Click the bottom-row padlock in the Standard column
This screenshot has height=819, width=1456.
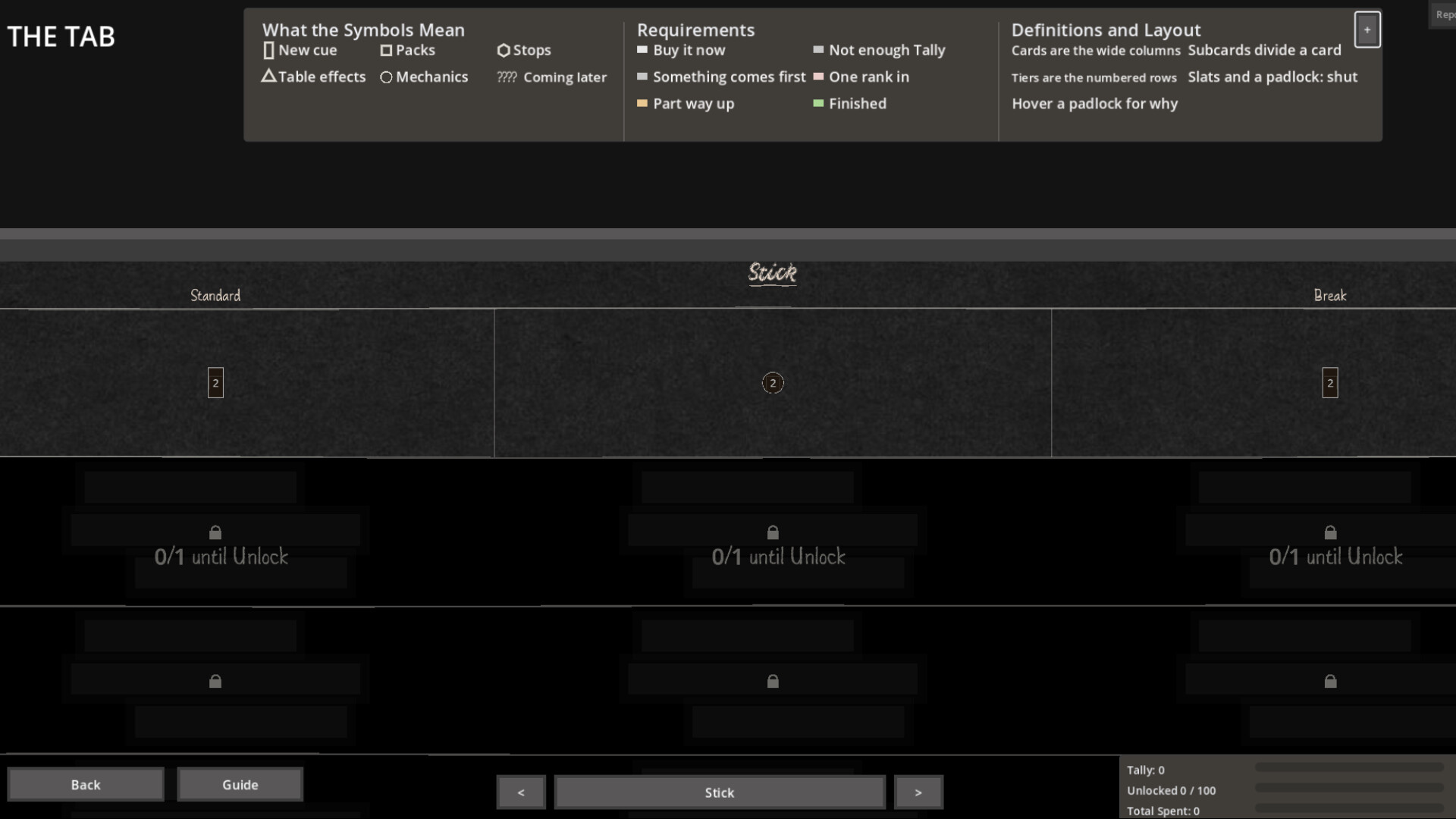215,681
